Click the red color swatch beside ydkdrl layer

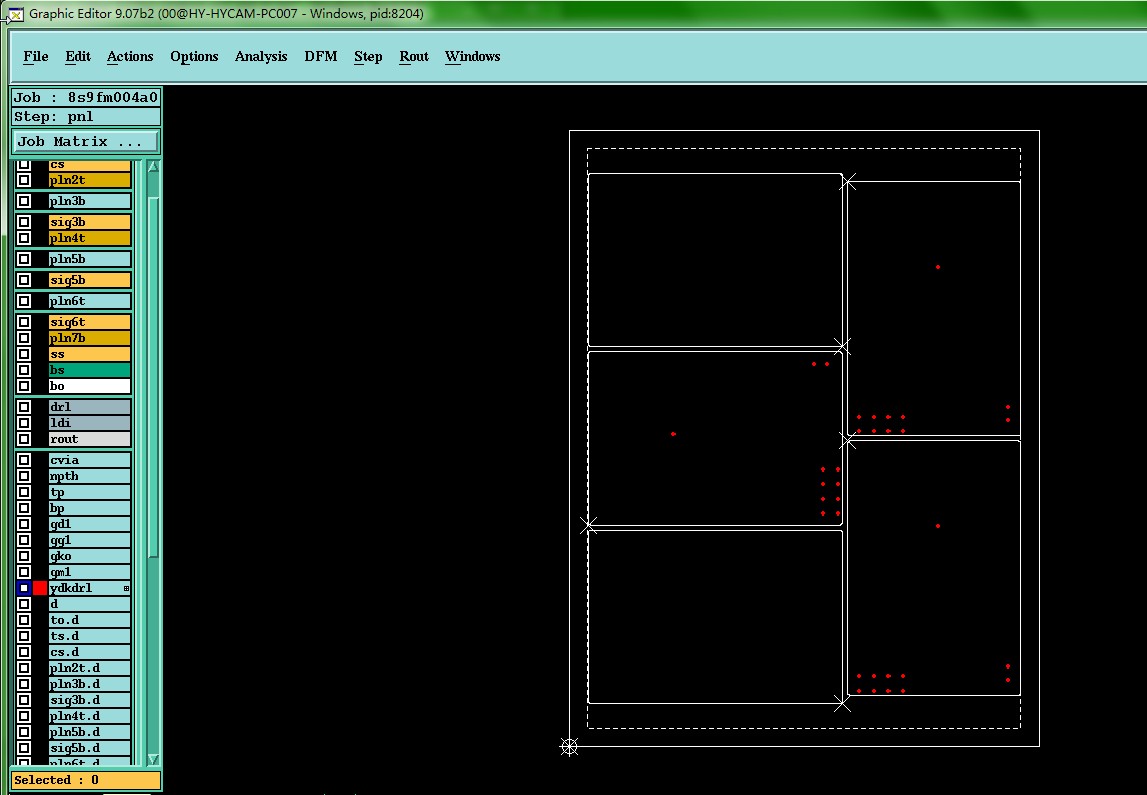pyautogui.click(x=40, y=588)
